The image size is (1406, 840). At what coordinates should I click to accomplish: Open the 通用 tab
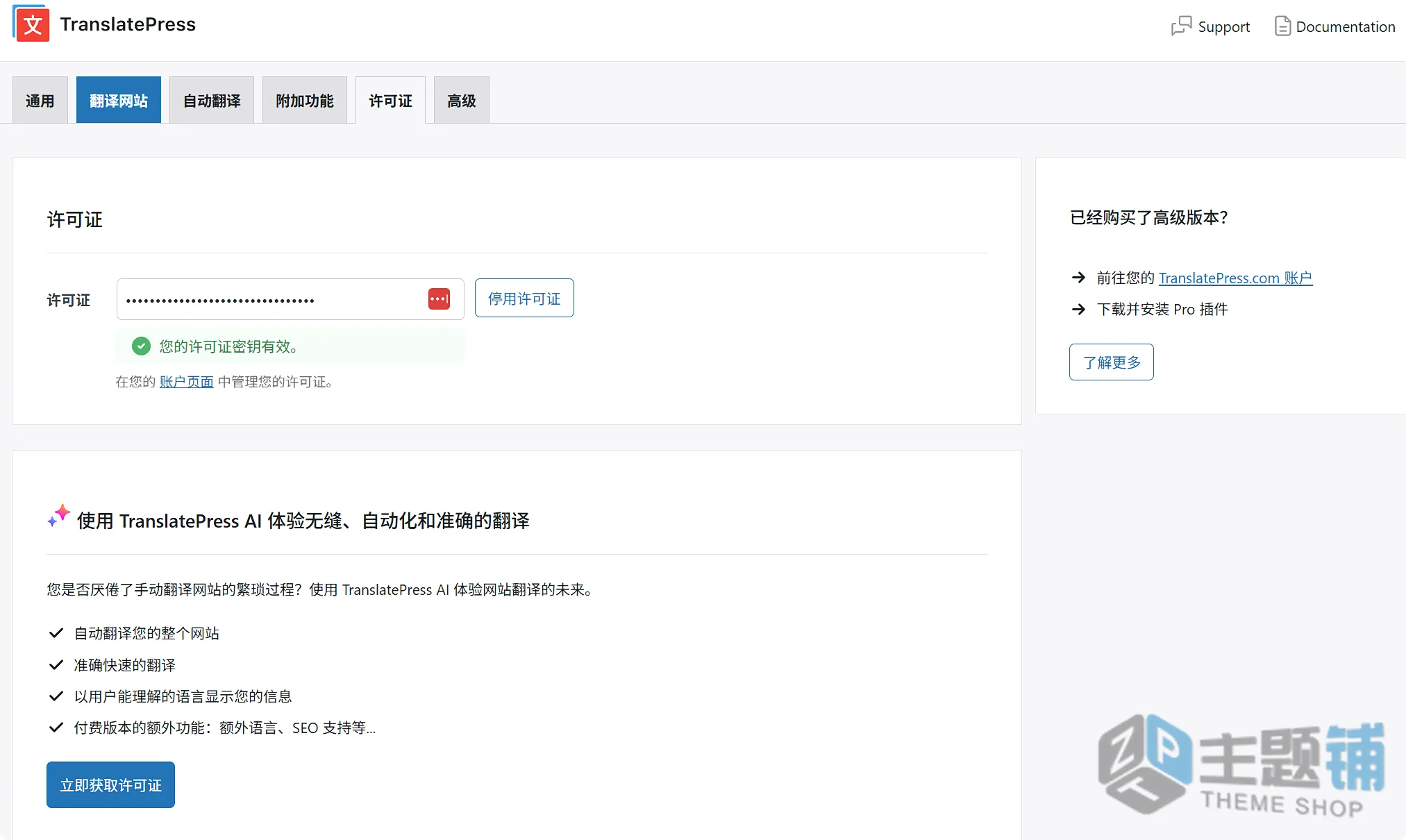pyautogui.click(x=40, y=100)
